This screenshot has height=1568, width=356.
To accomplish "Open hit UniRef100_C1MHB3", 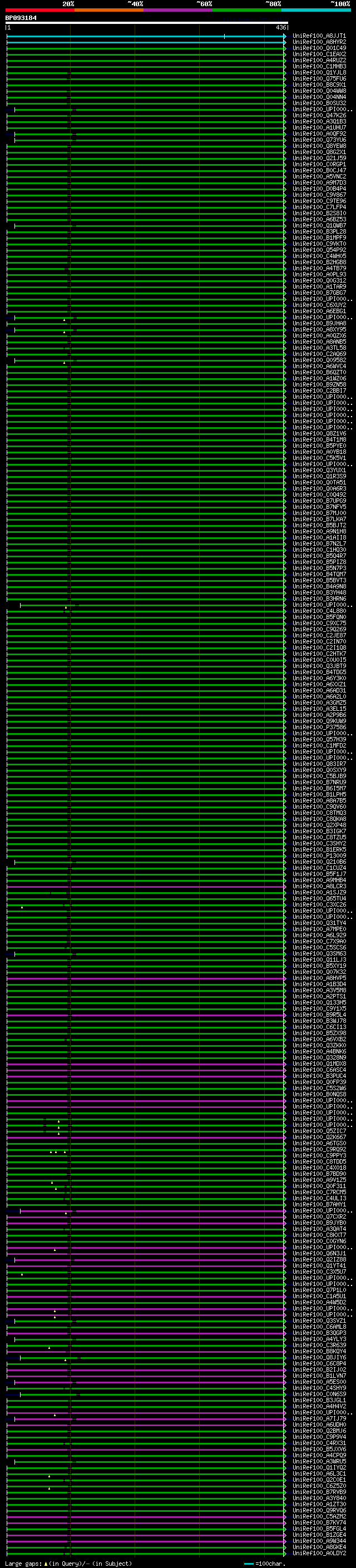I will 319,67.
